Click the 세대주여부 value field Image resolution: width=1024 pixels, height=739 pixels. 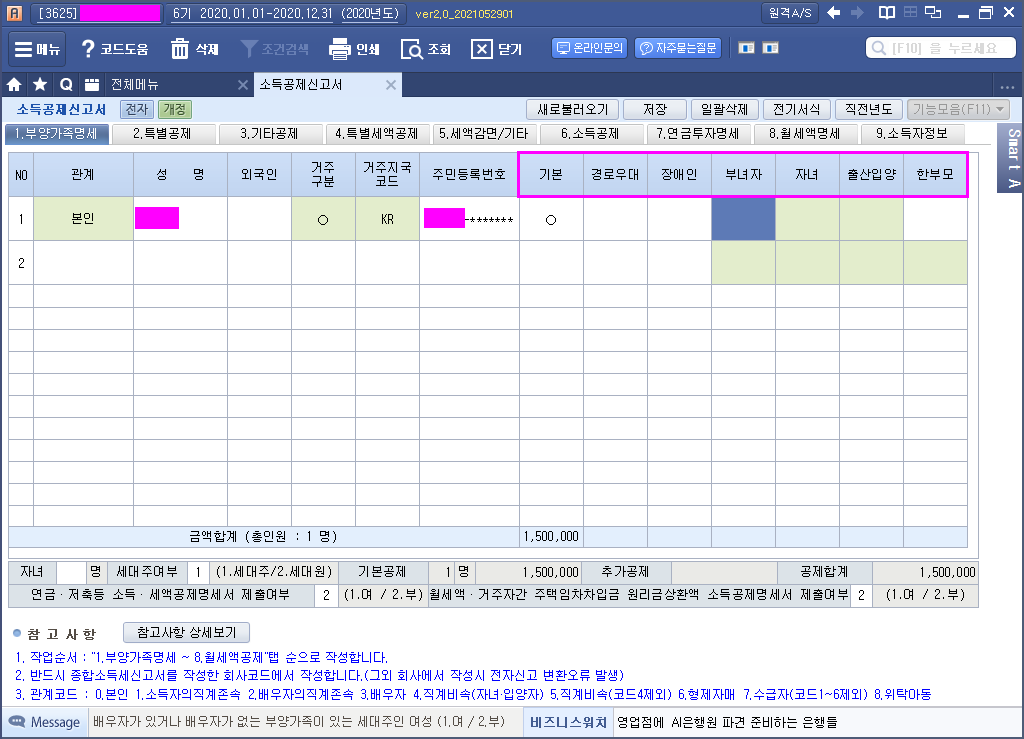[x=198, y=573]
